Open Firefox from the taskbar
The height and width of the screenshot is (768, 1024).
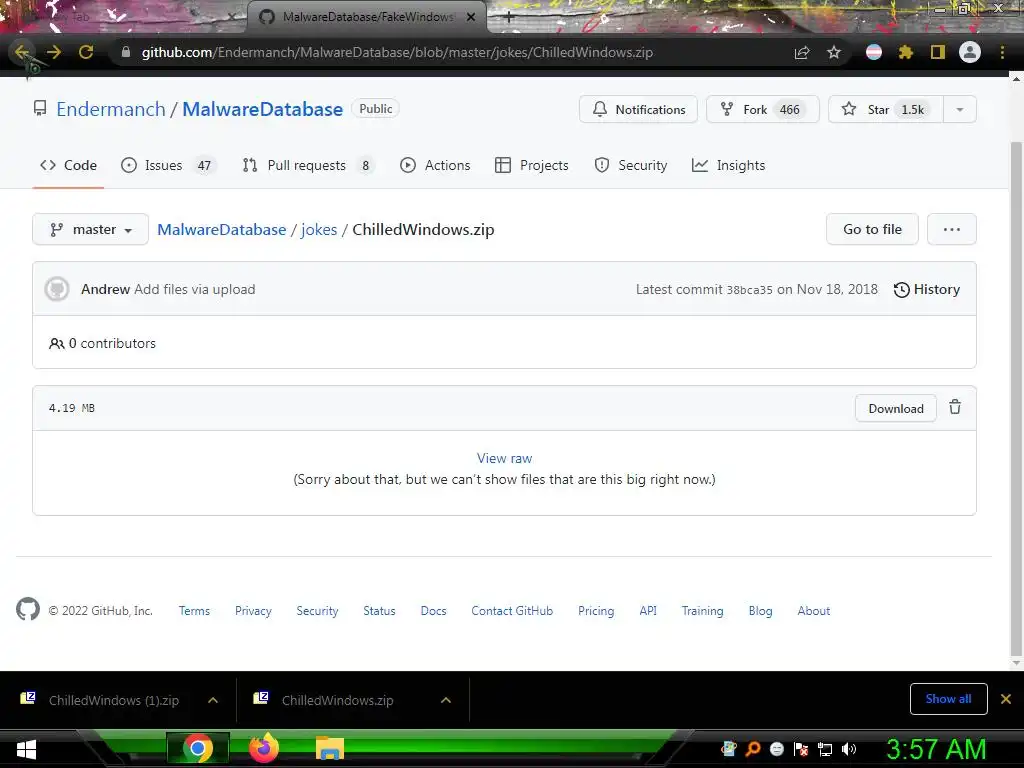tap(264, 748)
